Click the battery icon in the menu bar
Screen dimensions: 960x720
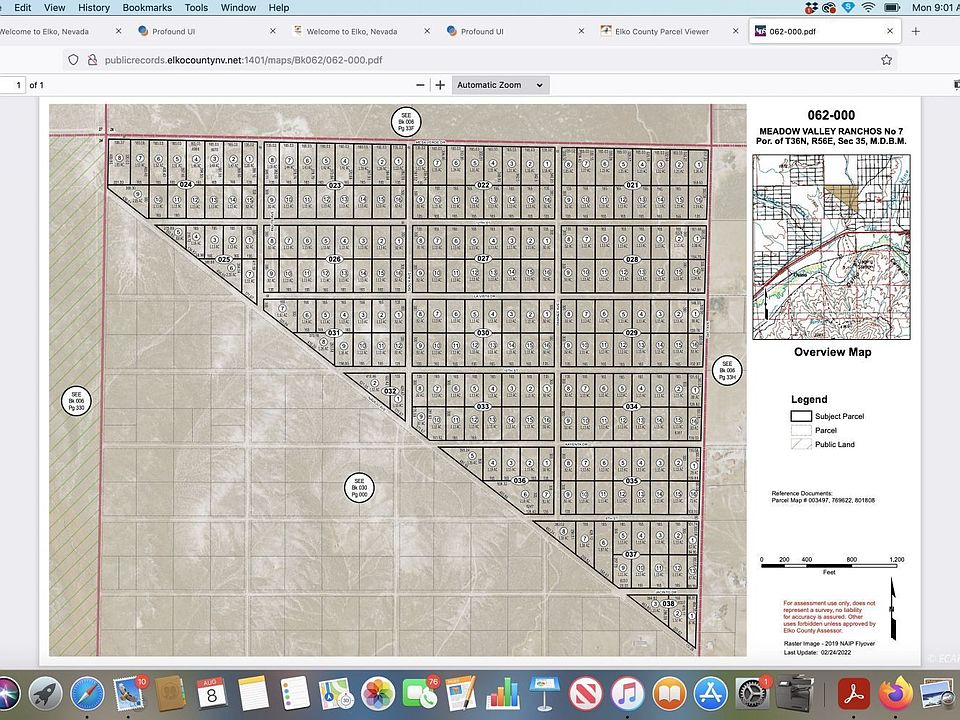tap(891, 7)
